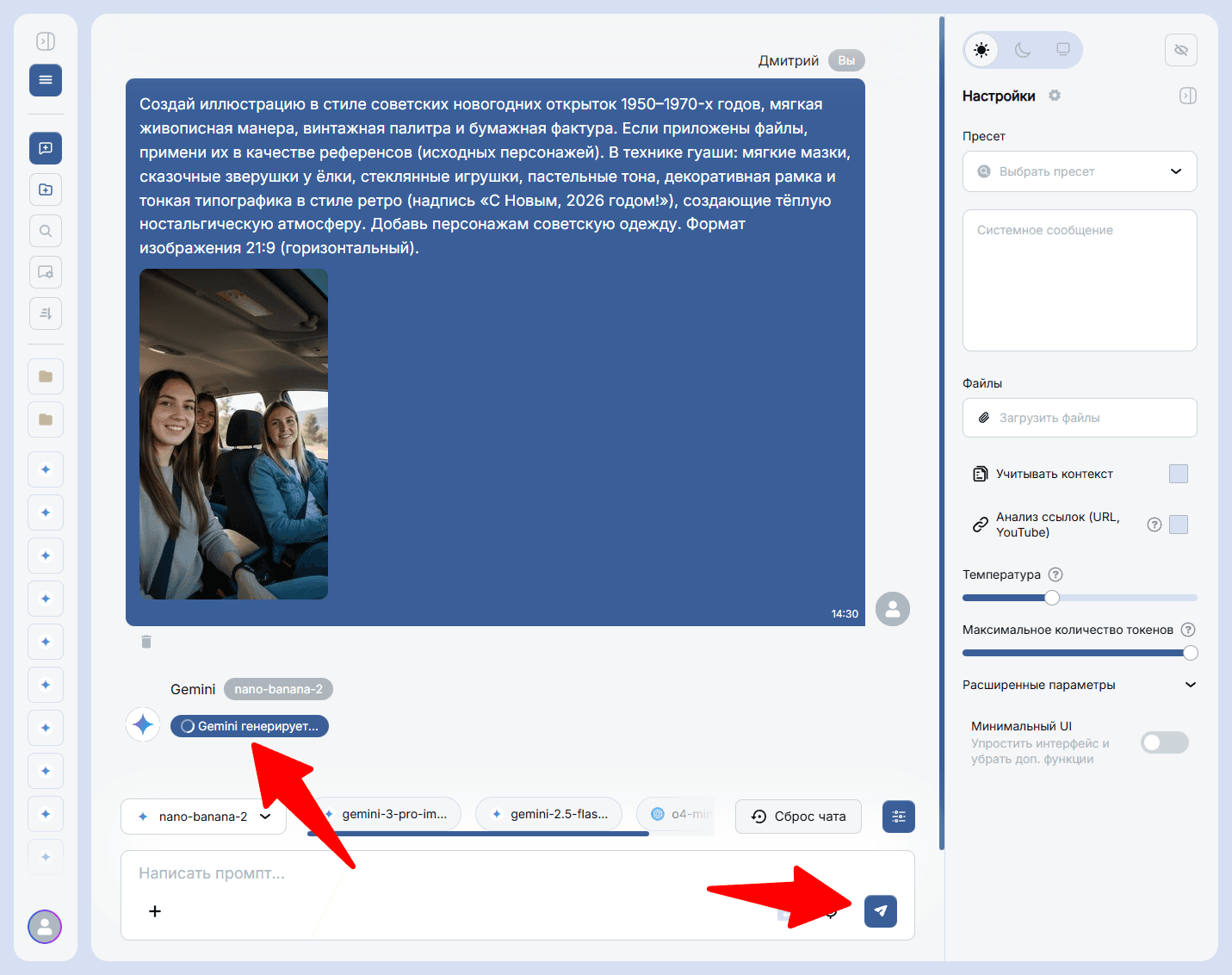The image size is (1232, 975).
Task: Open the Выбрать пресет dropdown
Action: [x=1079, y=171]
